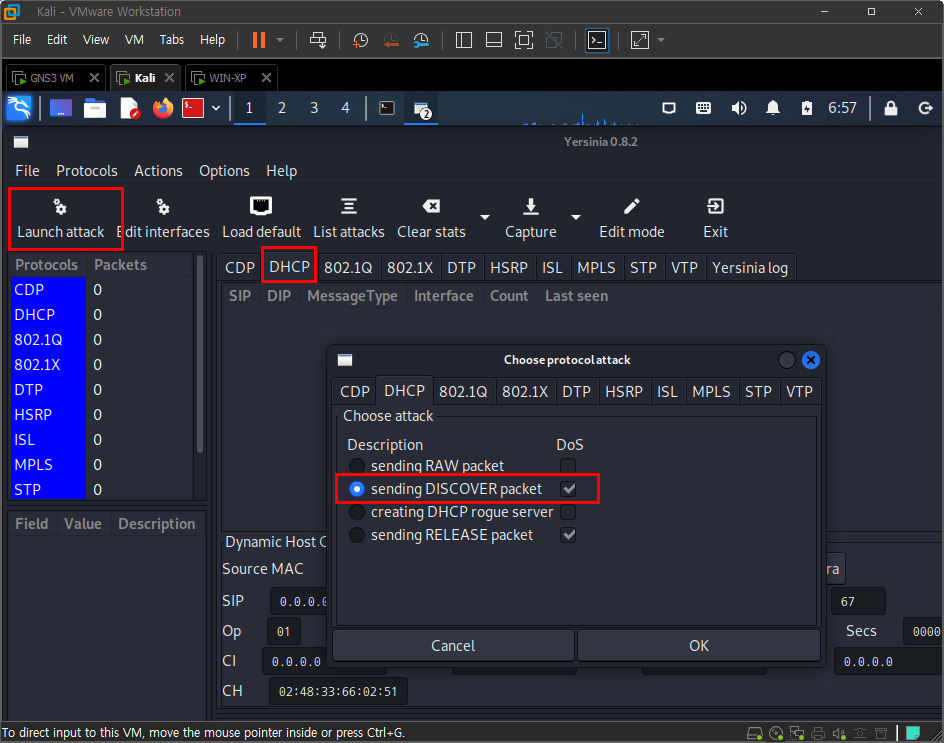Launch Firefox from the Kali panel
This screenshot has width=944, height=743.
click(x=163, y=108)
